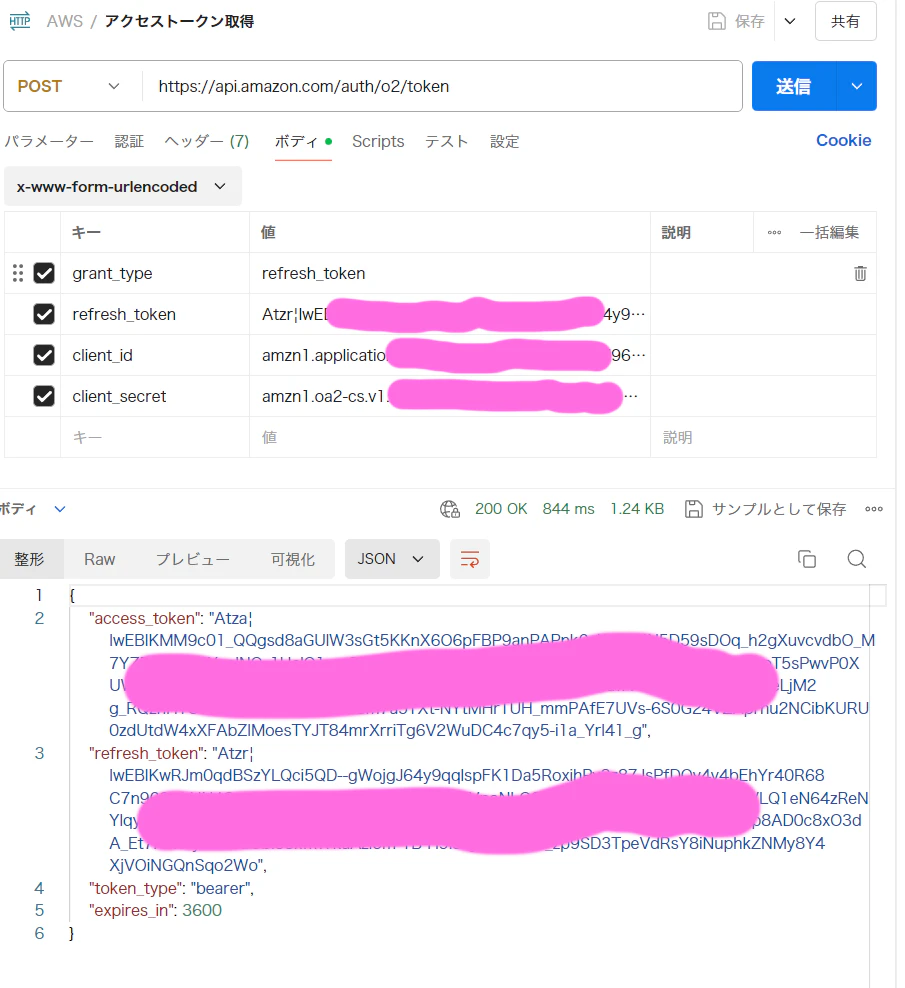Image resolution: width=905 pixels, height=988 pixels.
Task: Uncheck the refresh_token row checkbox
Action: tap(44, 314)
